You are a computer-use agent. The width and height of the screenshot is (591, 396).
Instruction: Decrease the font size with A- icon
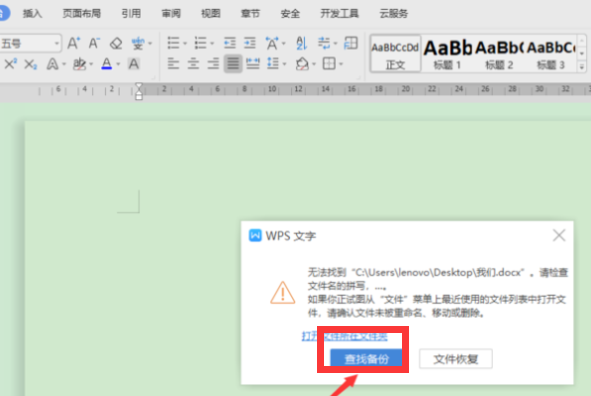pyautogui.click(x=94, y=43)
